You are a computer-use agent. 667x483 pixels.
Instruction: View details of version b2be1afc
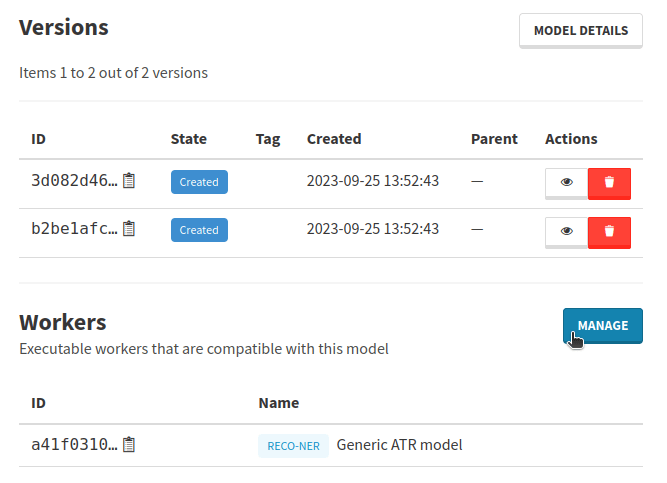(x=566, y=231)
